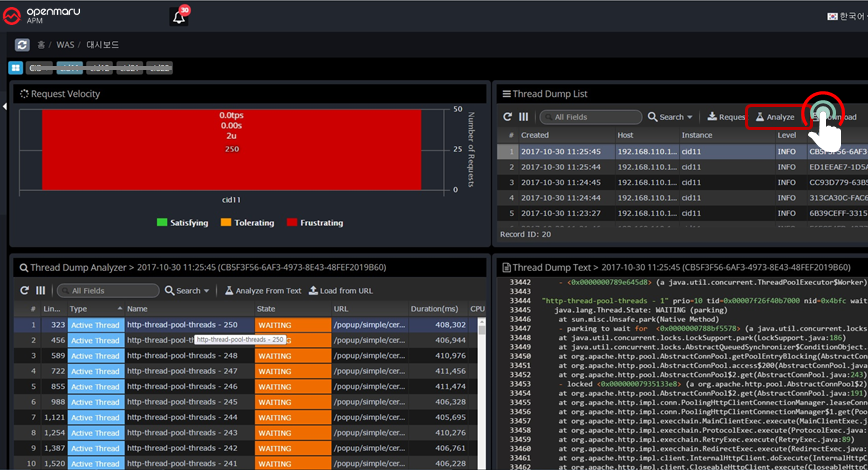Click the Analyze button
868x470 pixels.
click(x=774, y=117)
